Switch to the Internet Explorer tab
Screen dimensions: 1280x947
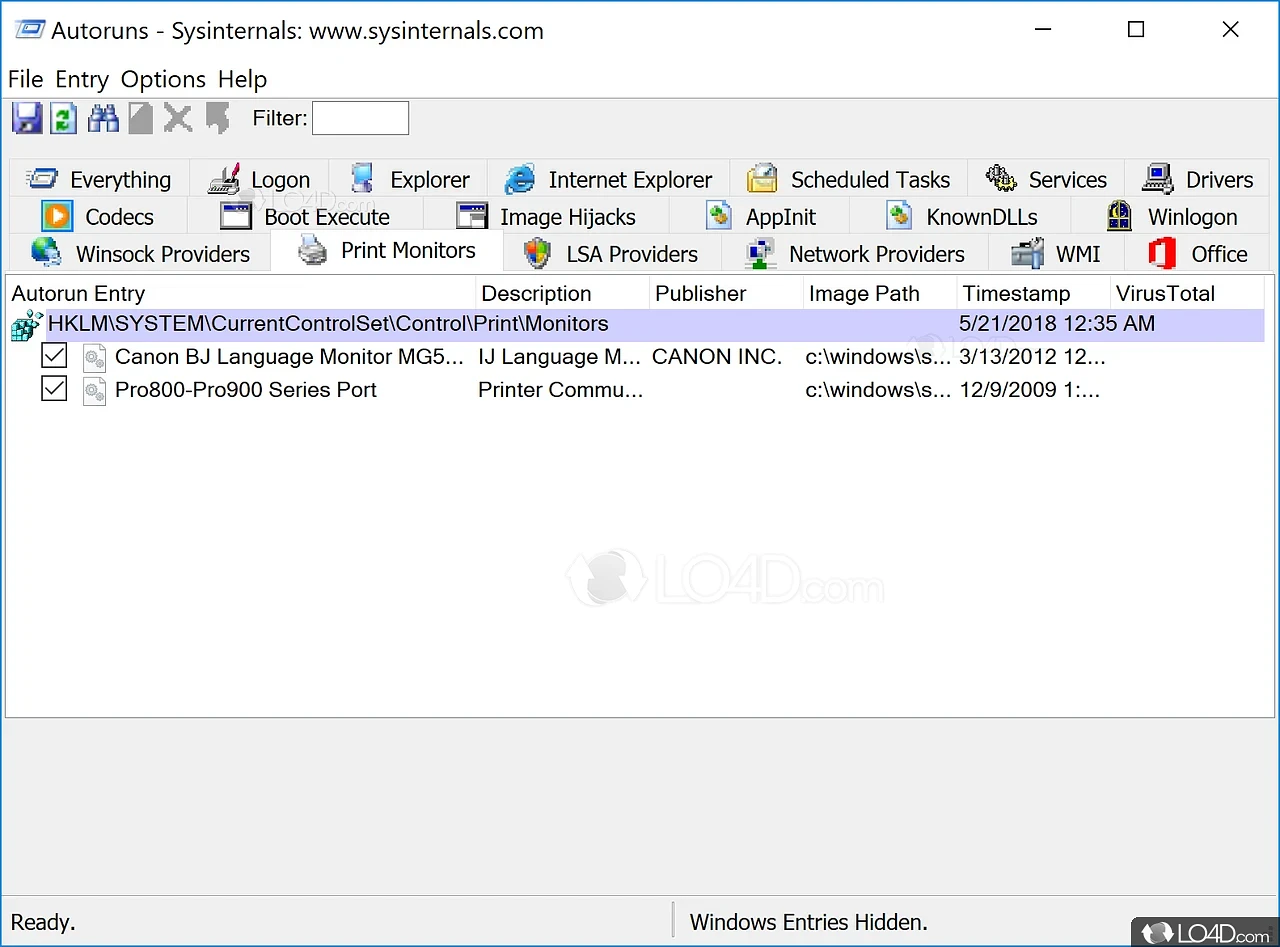[608, 180]
